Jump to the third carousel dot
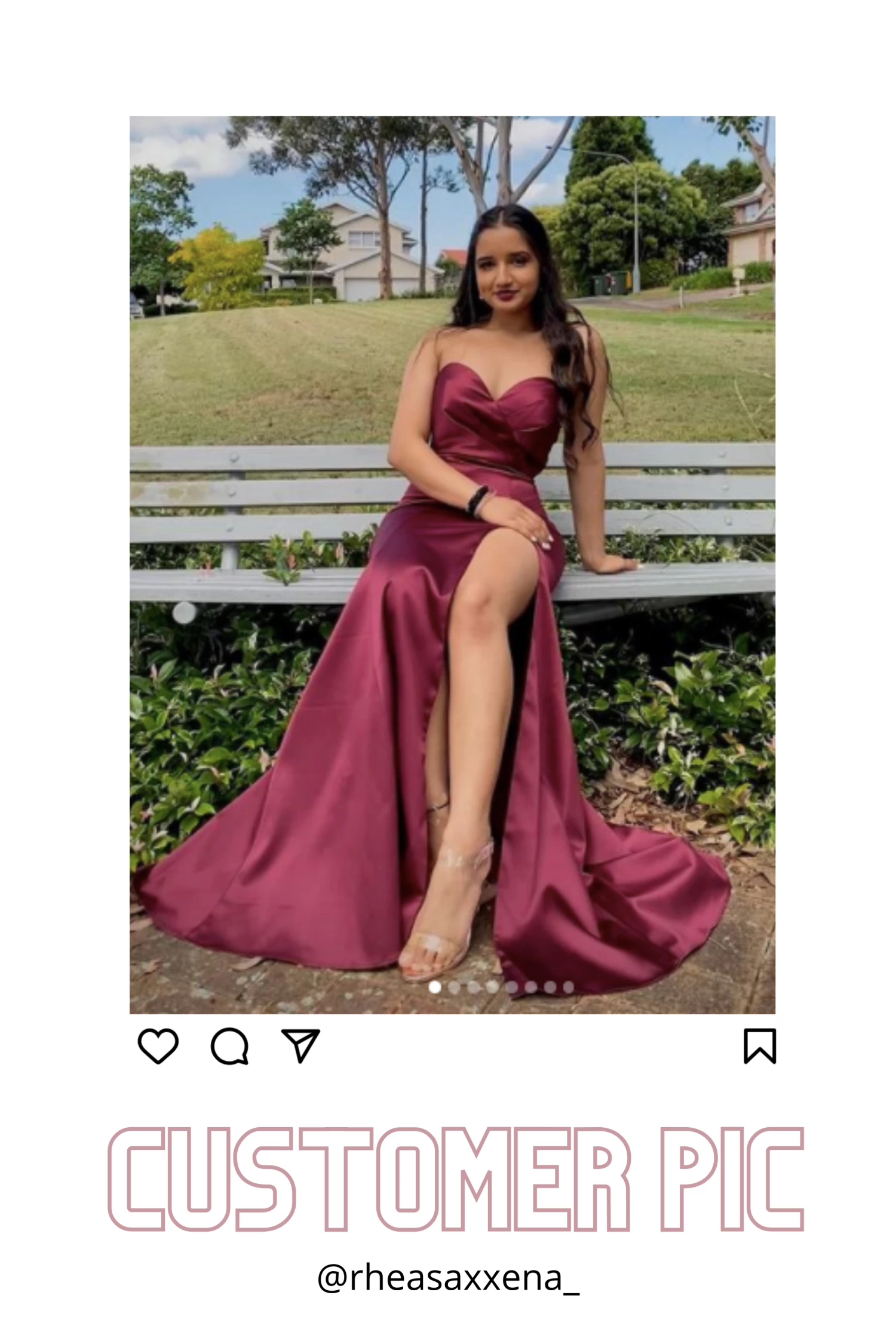 (473, 987)
